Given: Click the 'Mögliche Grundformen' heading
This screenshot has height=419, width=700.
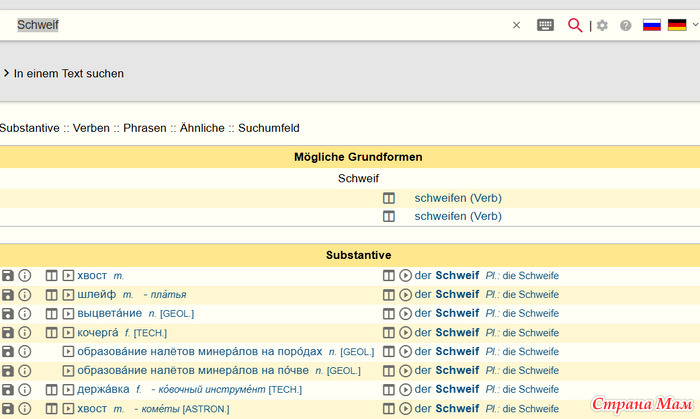Looking at the screenshot, I should 358,157.
